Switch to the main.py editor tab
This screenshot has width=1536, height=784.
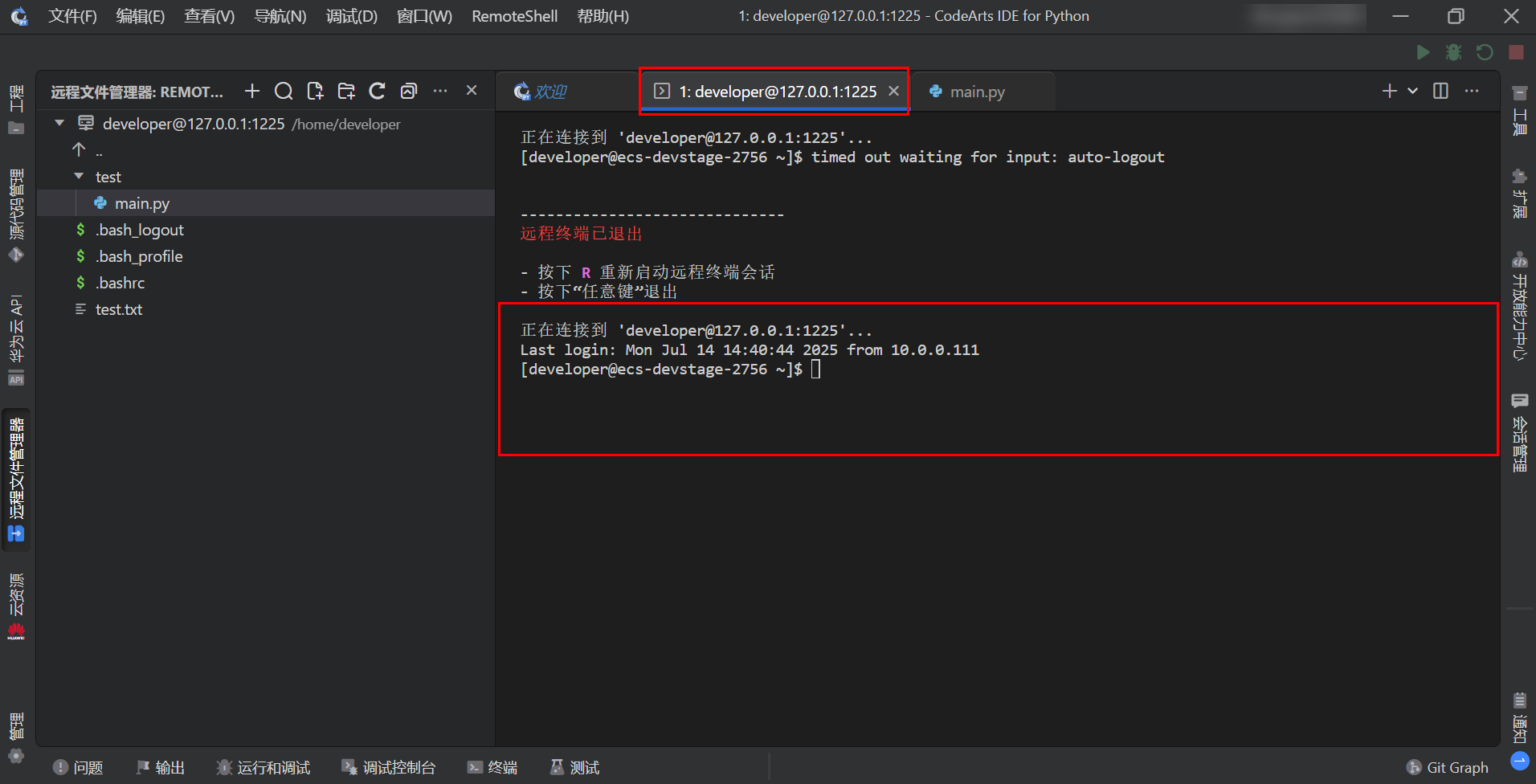975,91
